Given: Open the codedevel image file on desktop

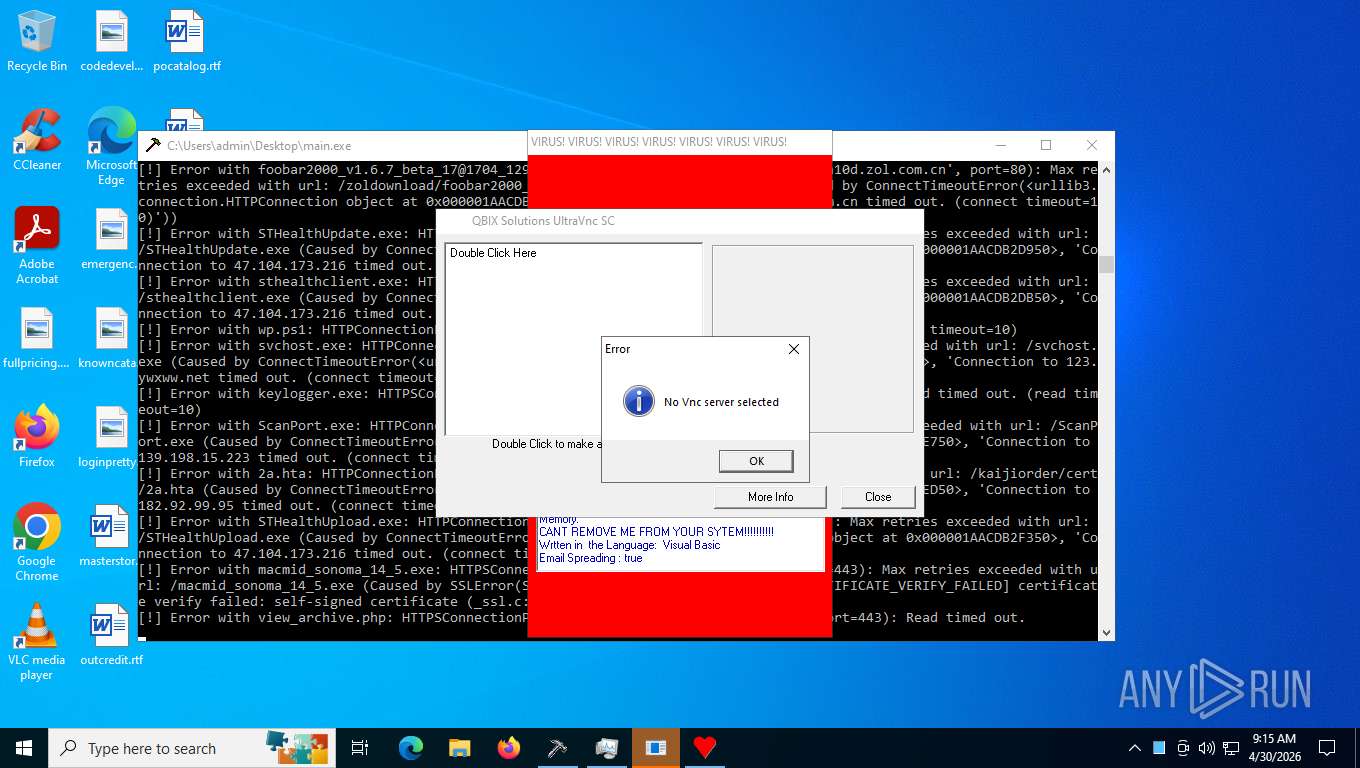Looking at the screenshot, I should [x=111, y=41].
